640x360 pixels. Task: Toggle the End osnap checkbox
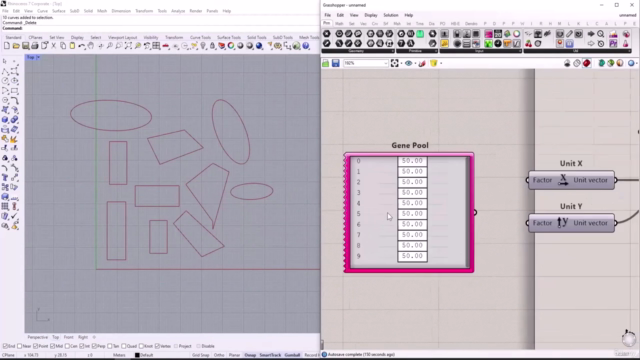click(5, 346)
